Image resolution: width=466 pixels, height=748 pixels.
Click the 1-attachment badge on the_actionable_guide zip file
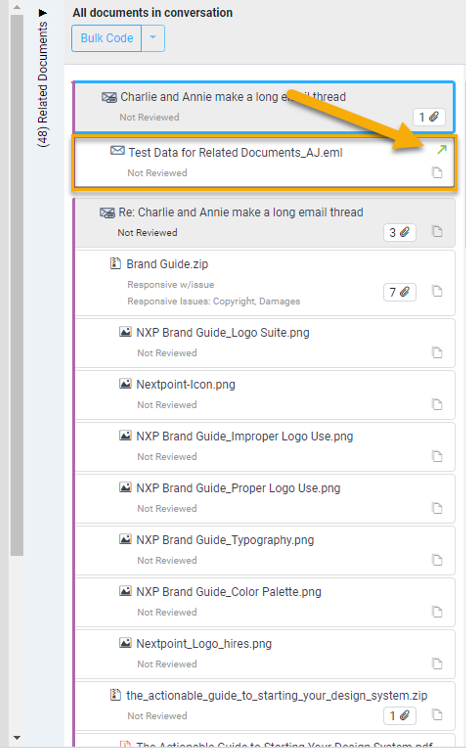[x=400, y=716]
